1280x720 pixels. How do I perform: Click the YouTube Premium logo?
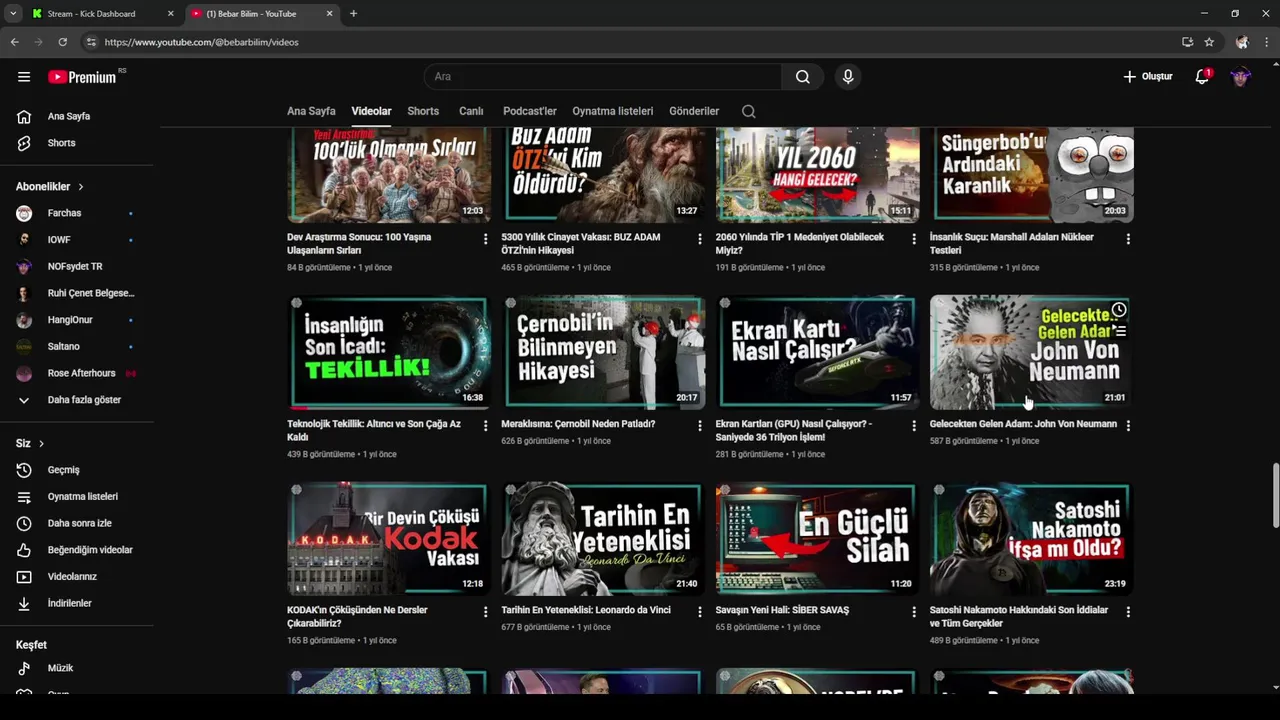click(x=82, y=77)
